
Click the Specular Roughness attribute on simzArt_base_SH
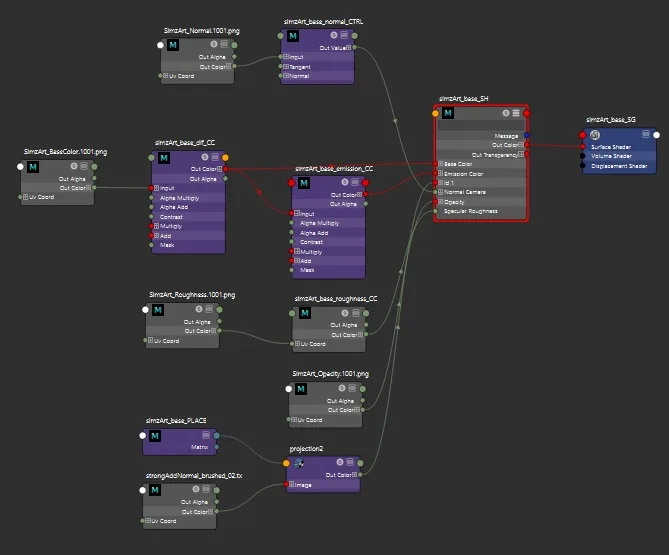pos(471,211)
